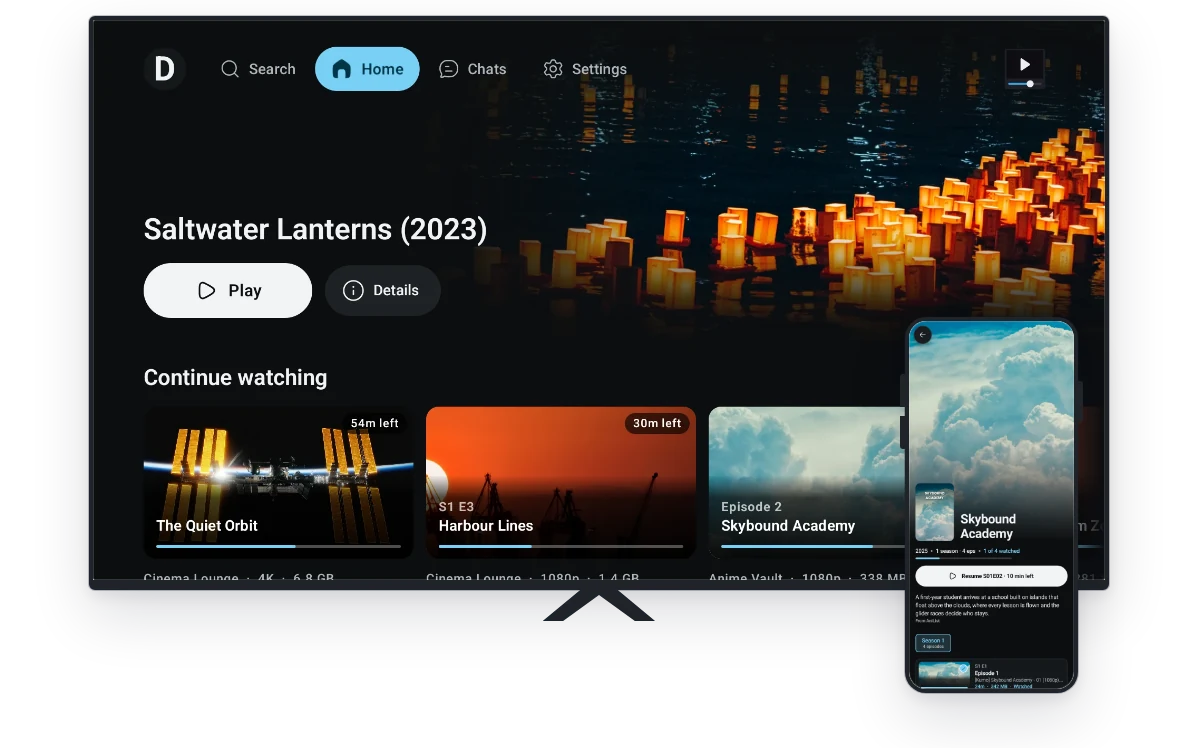Resume the Harbour Lines card

(561, 482)
